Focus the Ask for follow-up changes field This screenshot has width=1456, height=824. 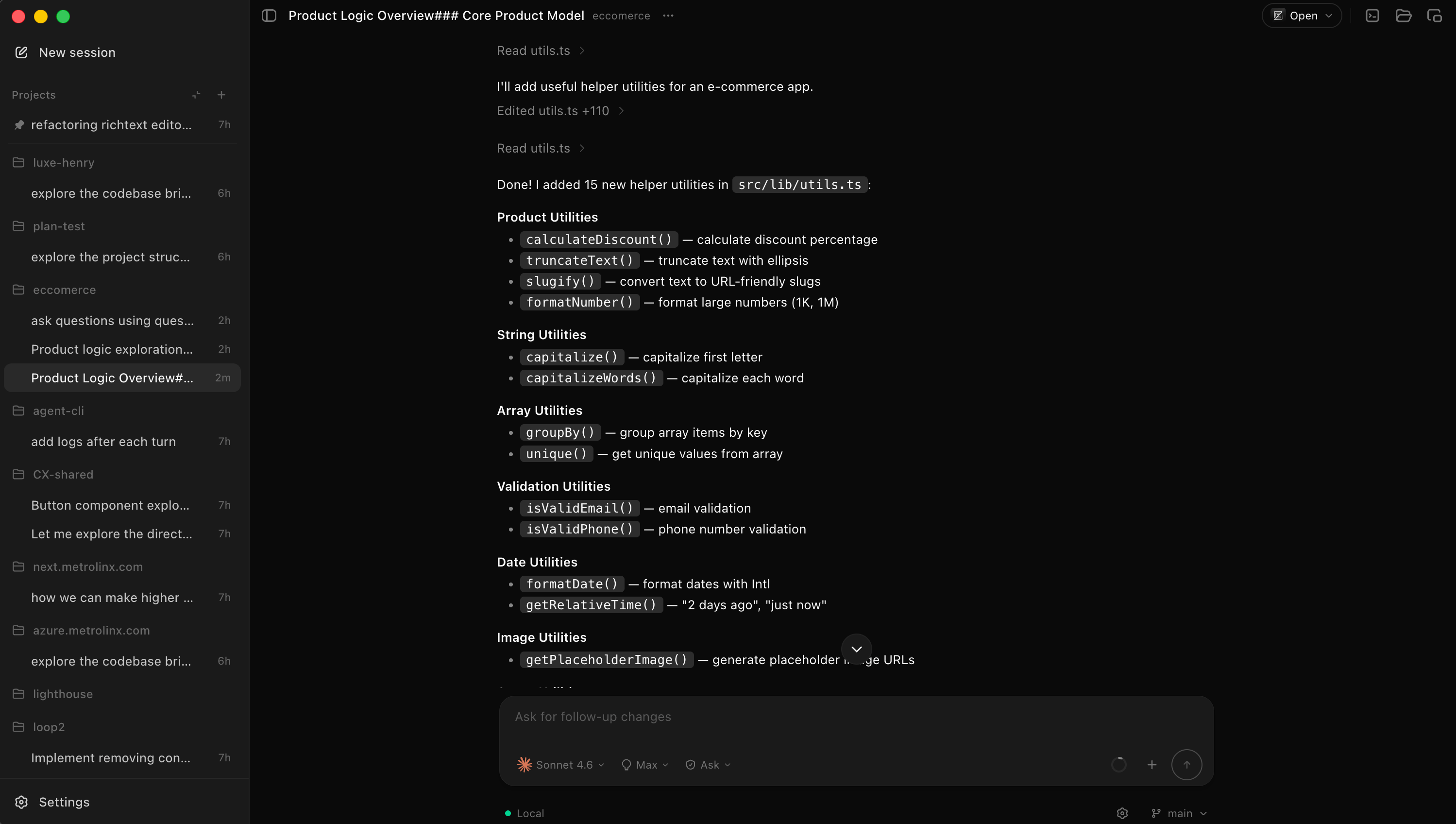point(855,717)
